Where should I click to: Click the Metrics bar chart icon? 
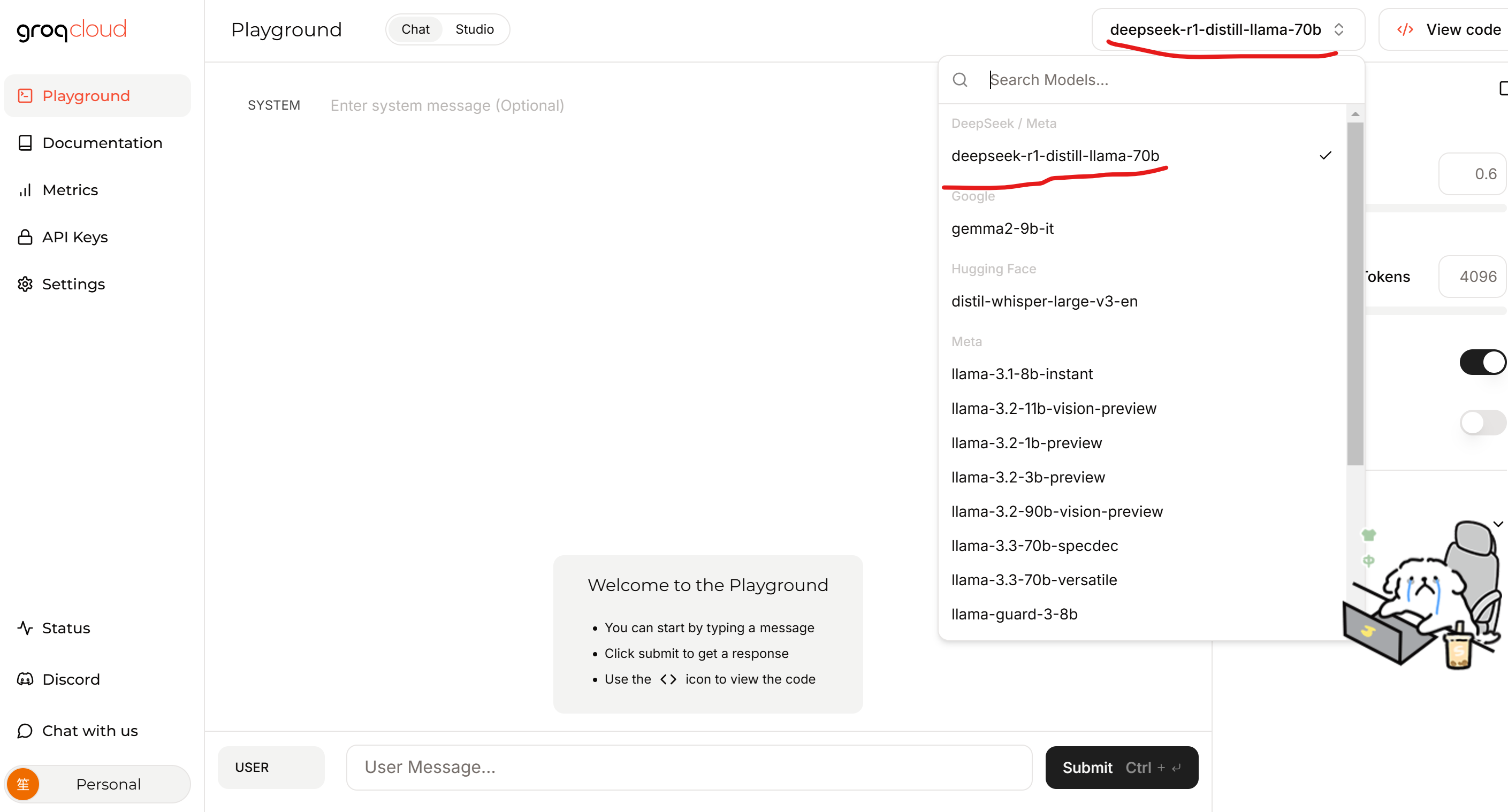(x=25, y=190)
